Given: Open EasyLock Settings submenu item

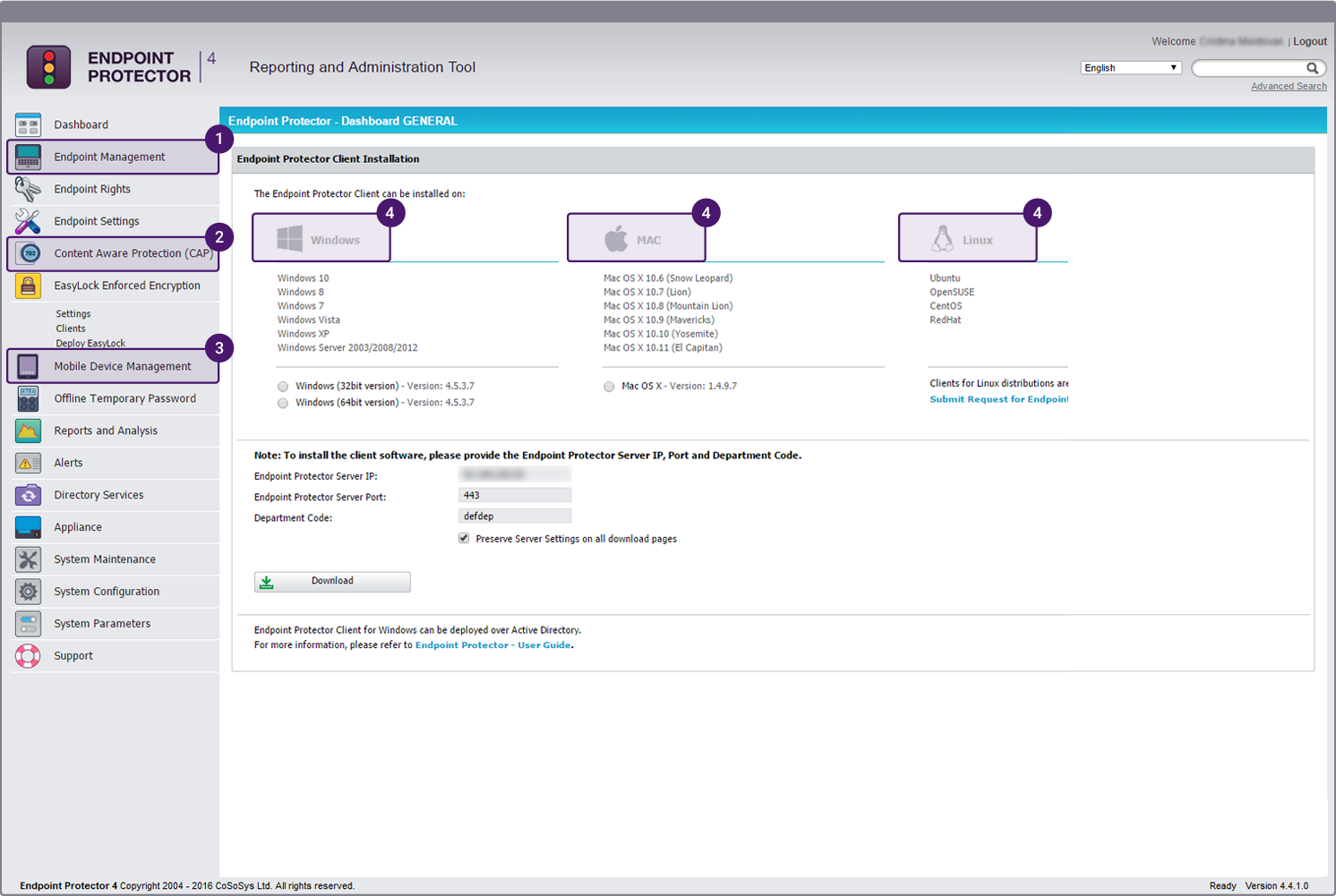Looking at the screenshot, I should click(73, 314).
